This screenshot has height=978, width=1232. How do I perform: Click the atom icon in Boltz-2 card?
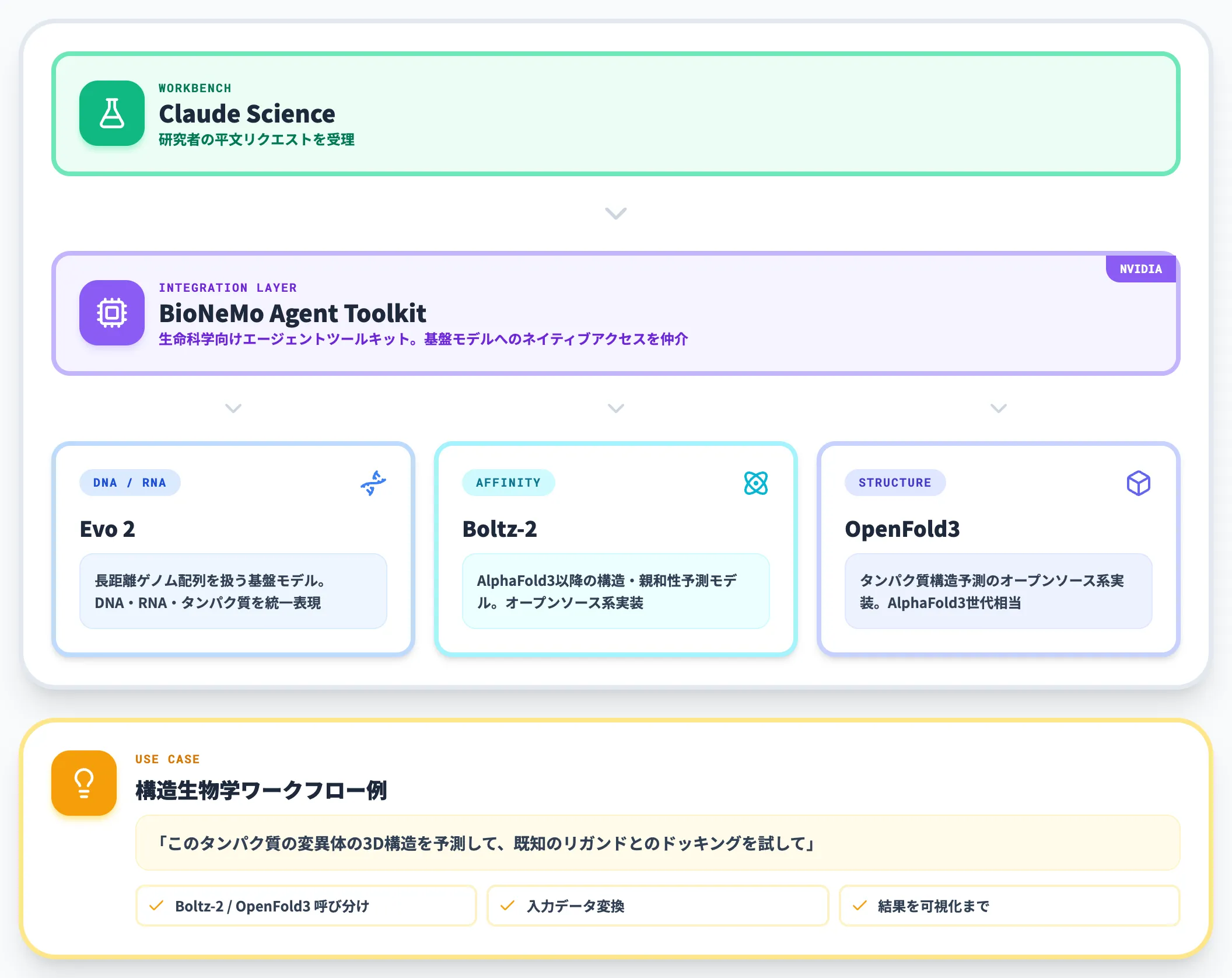[x=756, y=483]
